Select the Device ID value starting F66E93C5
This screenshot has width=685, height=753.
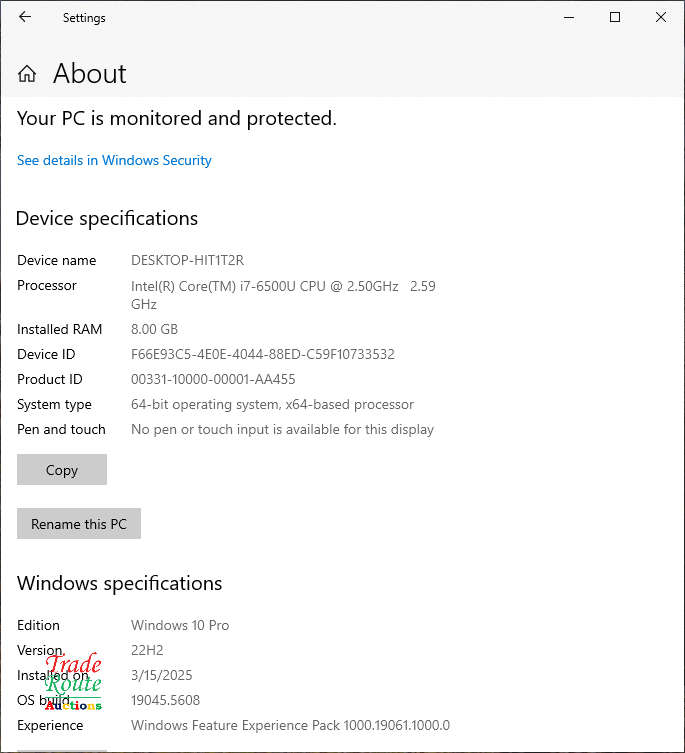point(262,354)
